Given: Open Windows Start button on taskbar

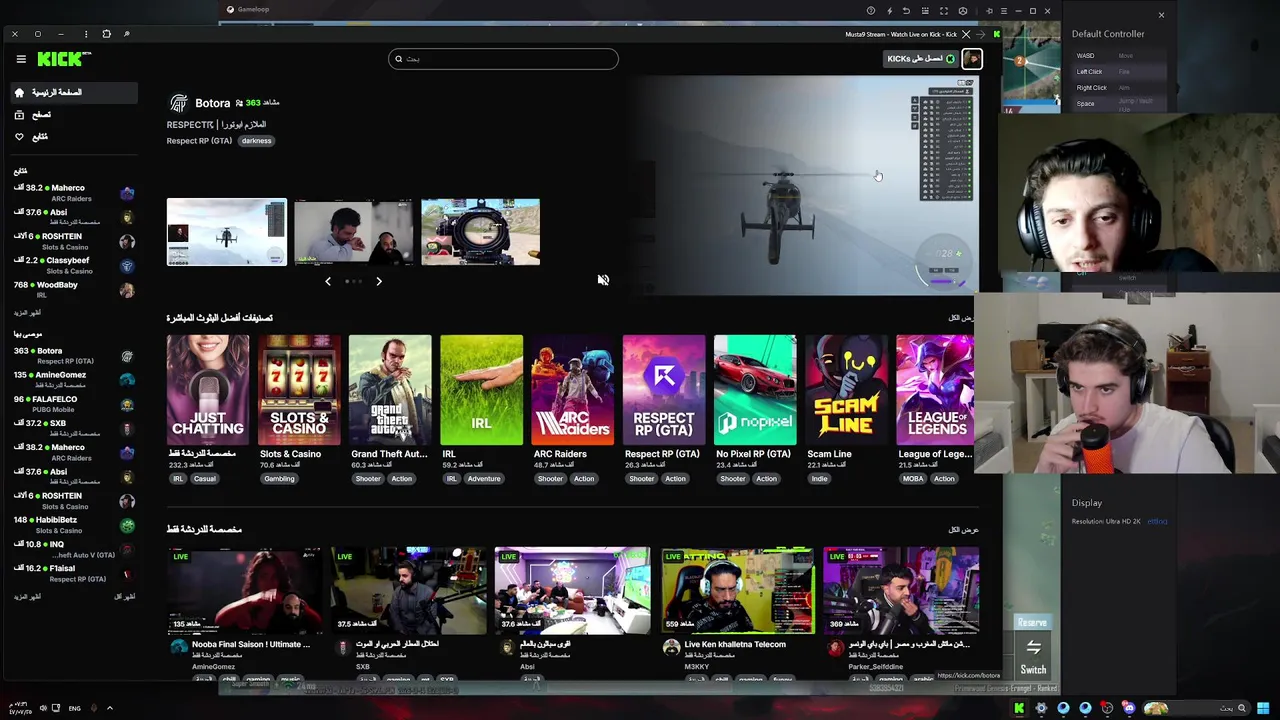Looking at the screenshot, I should point(1263,708).
